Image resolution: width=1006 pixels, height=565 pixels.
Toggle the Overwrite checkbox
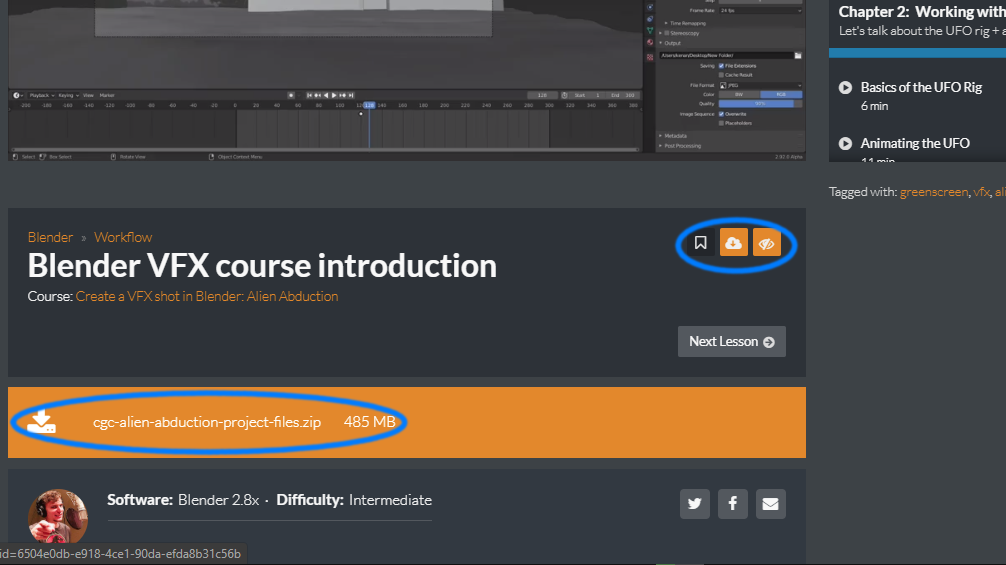pos(721,114)
